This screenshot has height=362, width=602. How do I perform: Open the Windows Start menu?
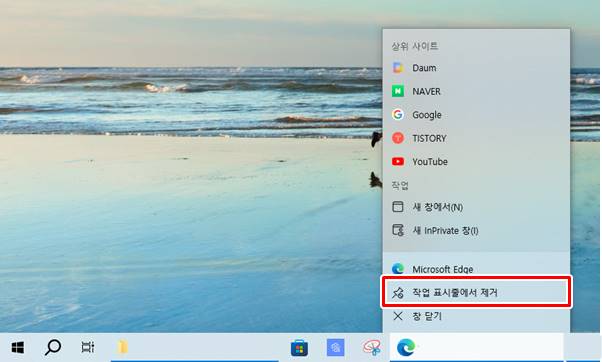pos(18,348)
